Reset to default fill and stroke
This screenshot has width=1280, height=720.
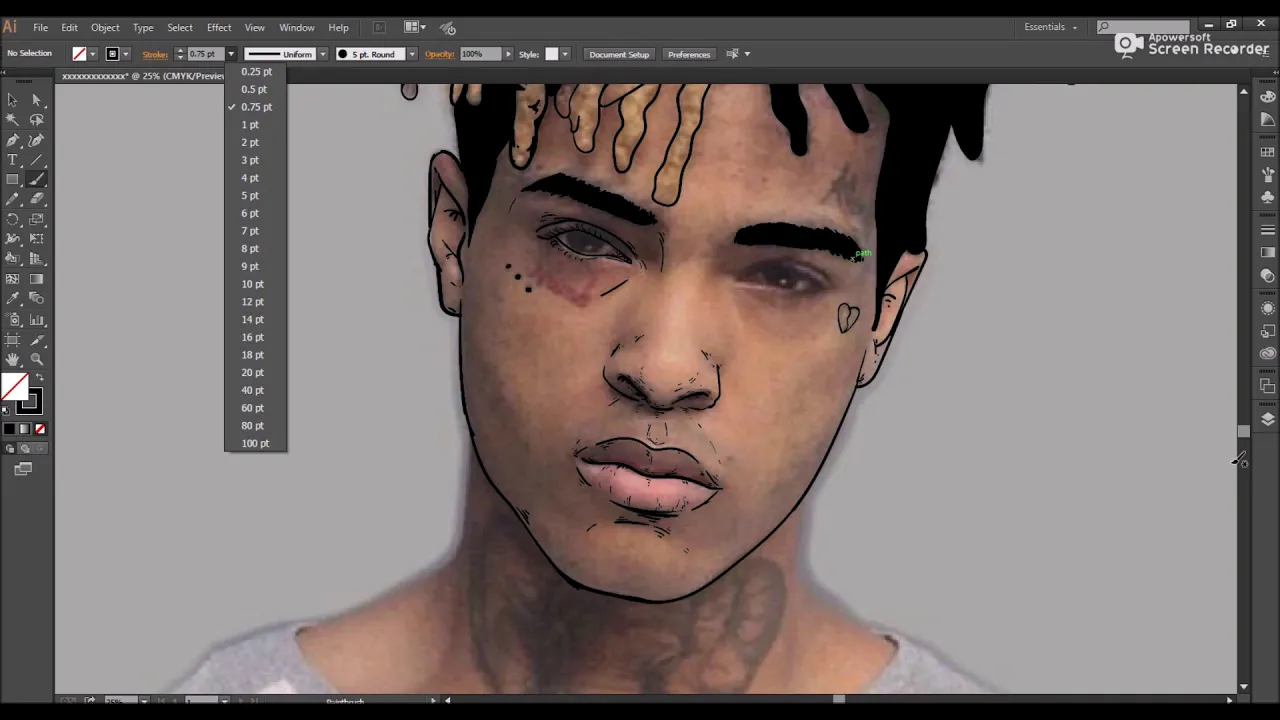[x=5, y=410]
